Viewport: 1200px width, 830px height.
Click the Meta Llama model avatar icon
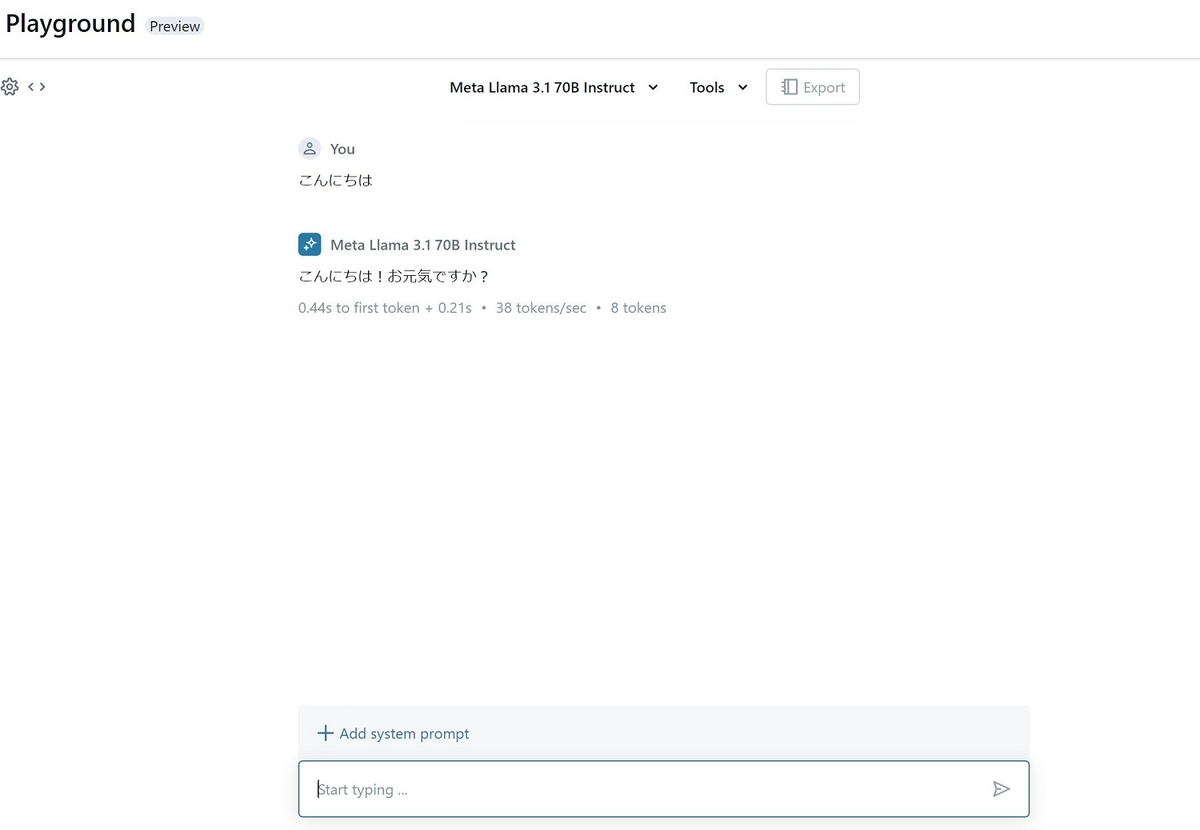[309, 243]
